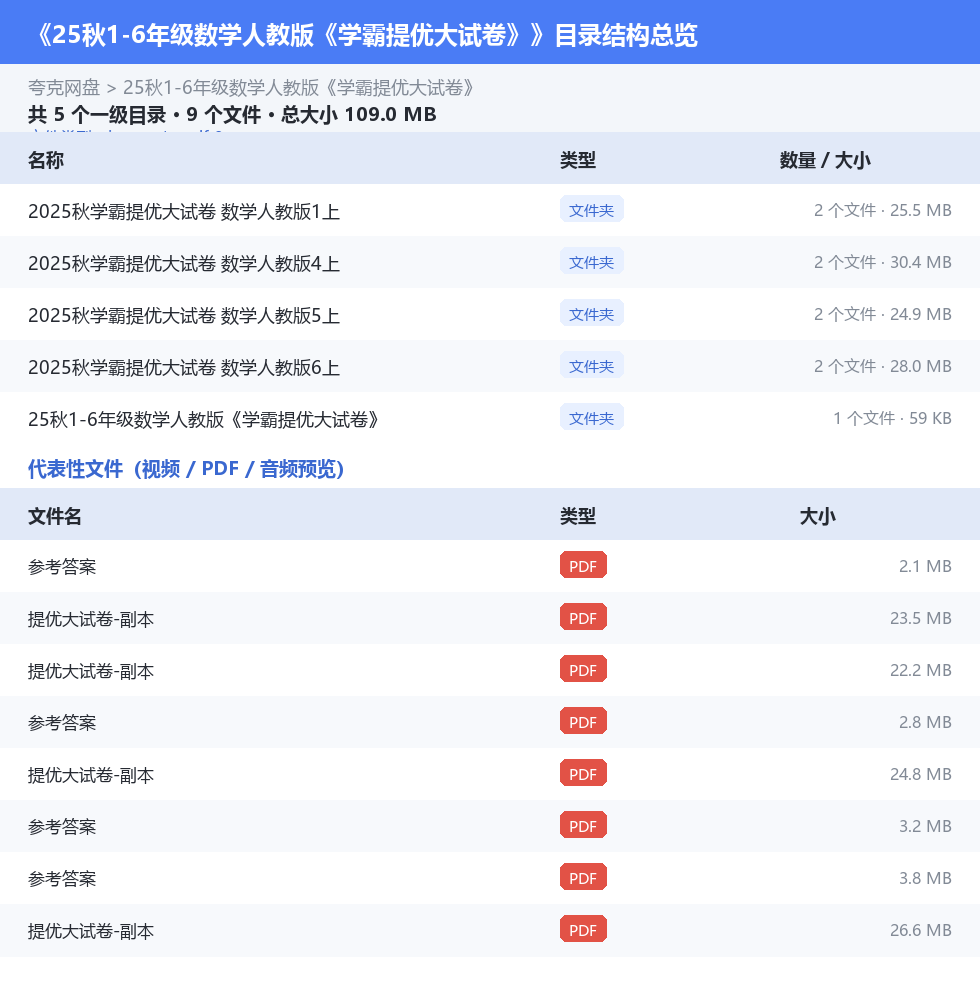Click the 数量 / 大小 column header
The height and width of the screenshot is (988, 980).
825,160
